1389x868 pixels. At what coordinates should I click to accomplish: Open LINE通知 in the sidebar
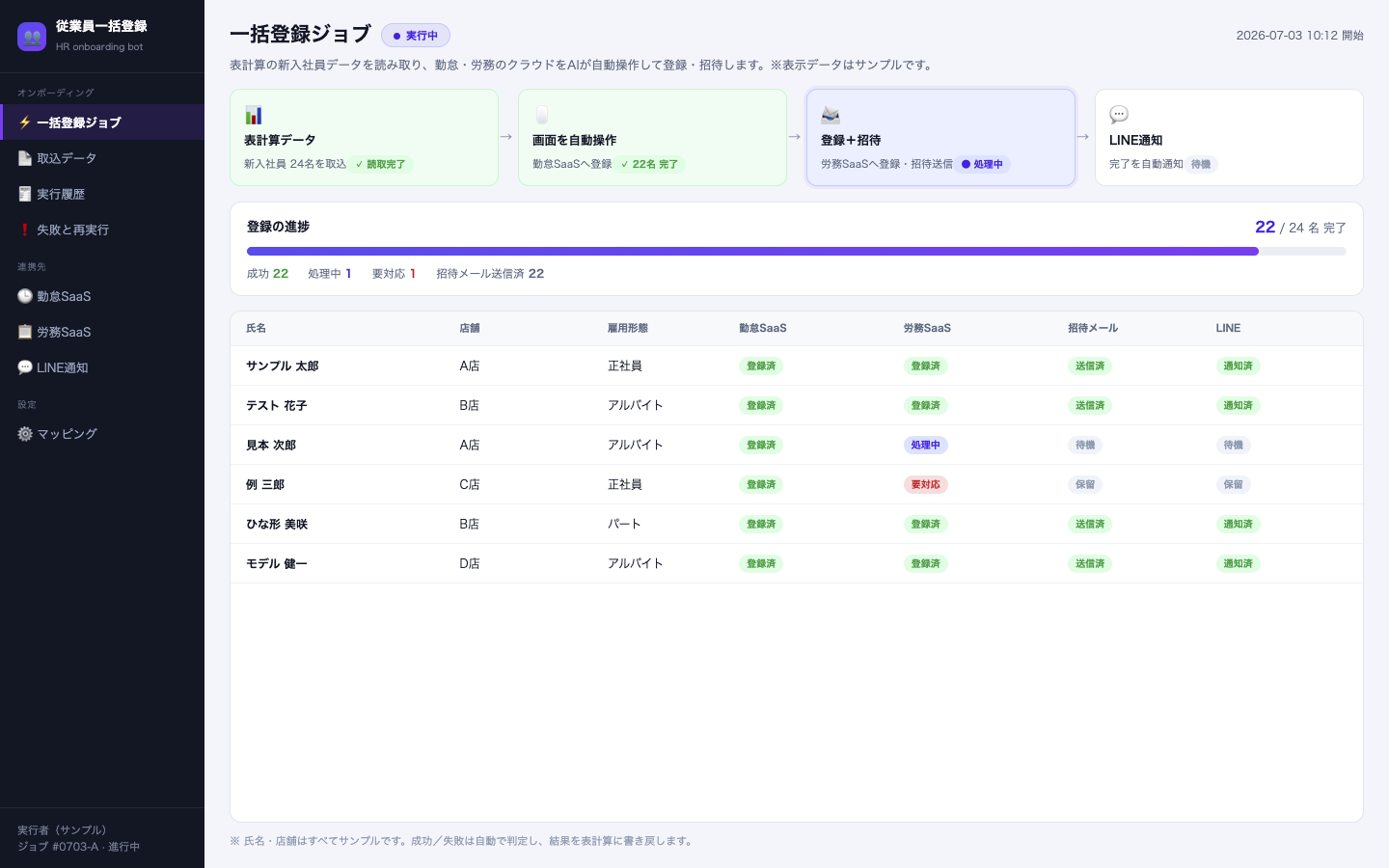click(x=102, y=367)
